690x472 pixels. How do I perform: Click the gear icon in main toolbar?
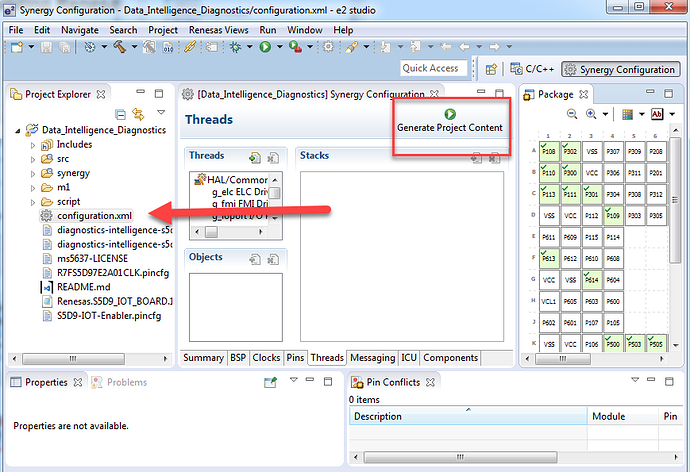pos(328,47)
